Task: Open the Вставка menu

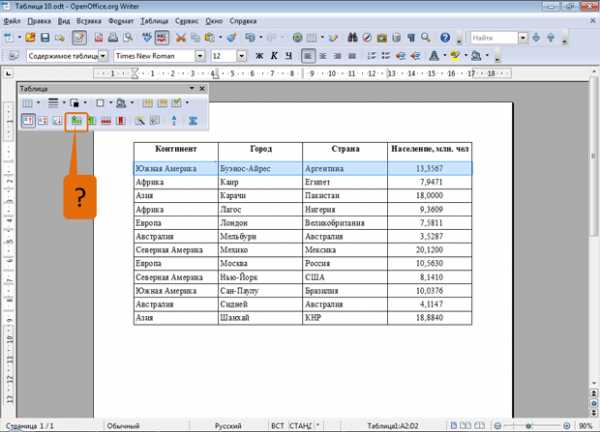Action: [x=89, y=21]
